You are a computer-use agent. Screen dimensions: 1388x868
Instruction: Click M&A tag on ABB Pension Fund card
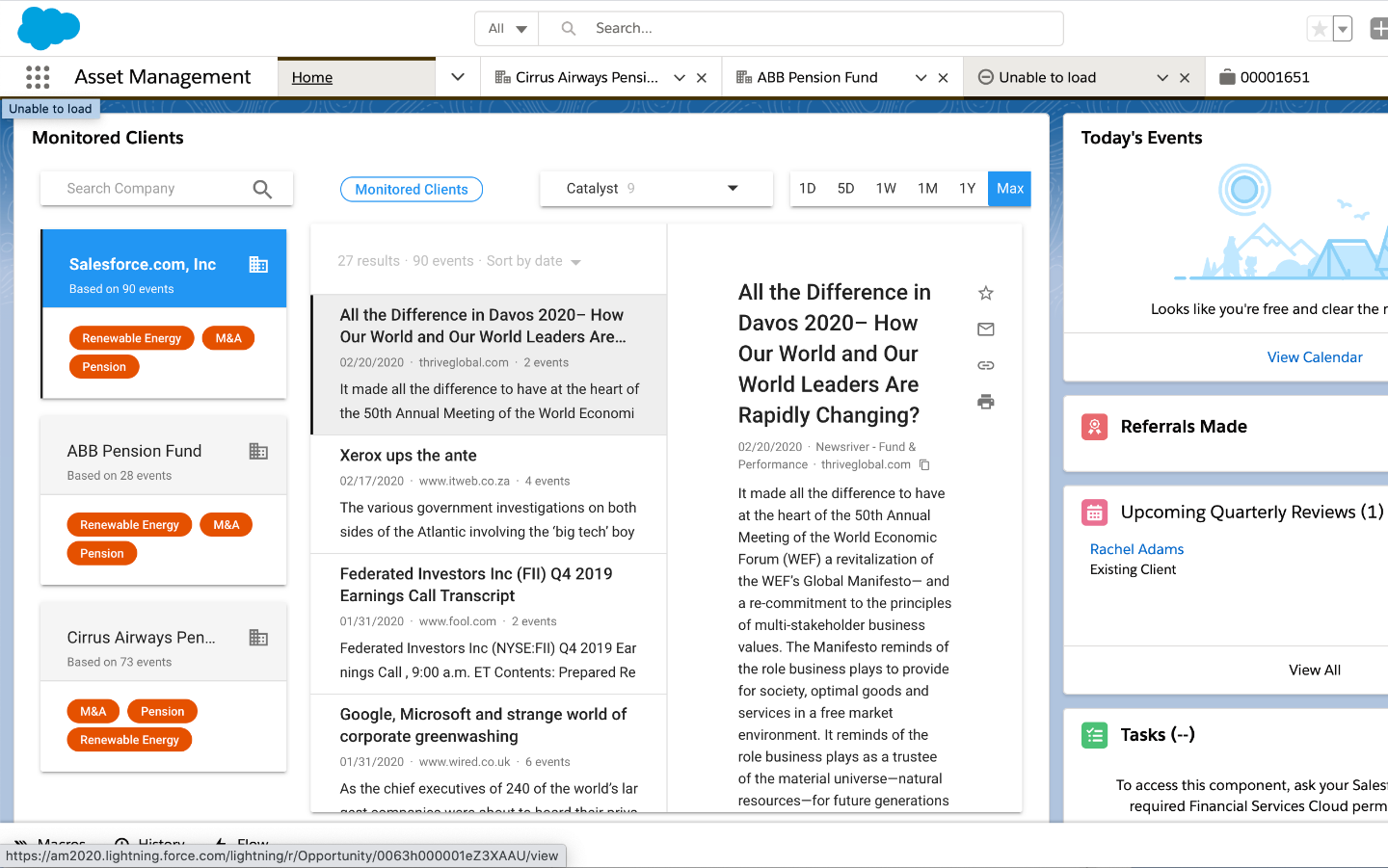(227, 525)
